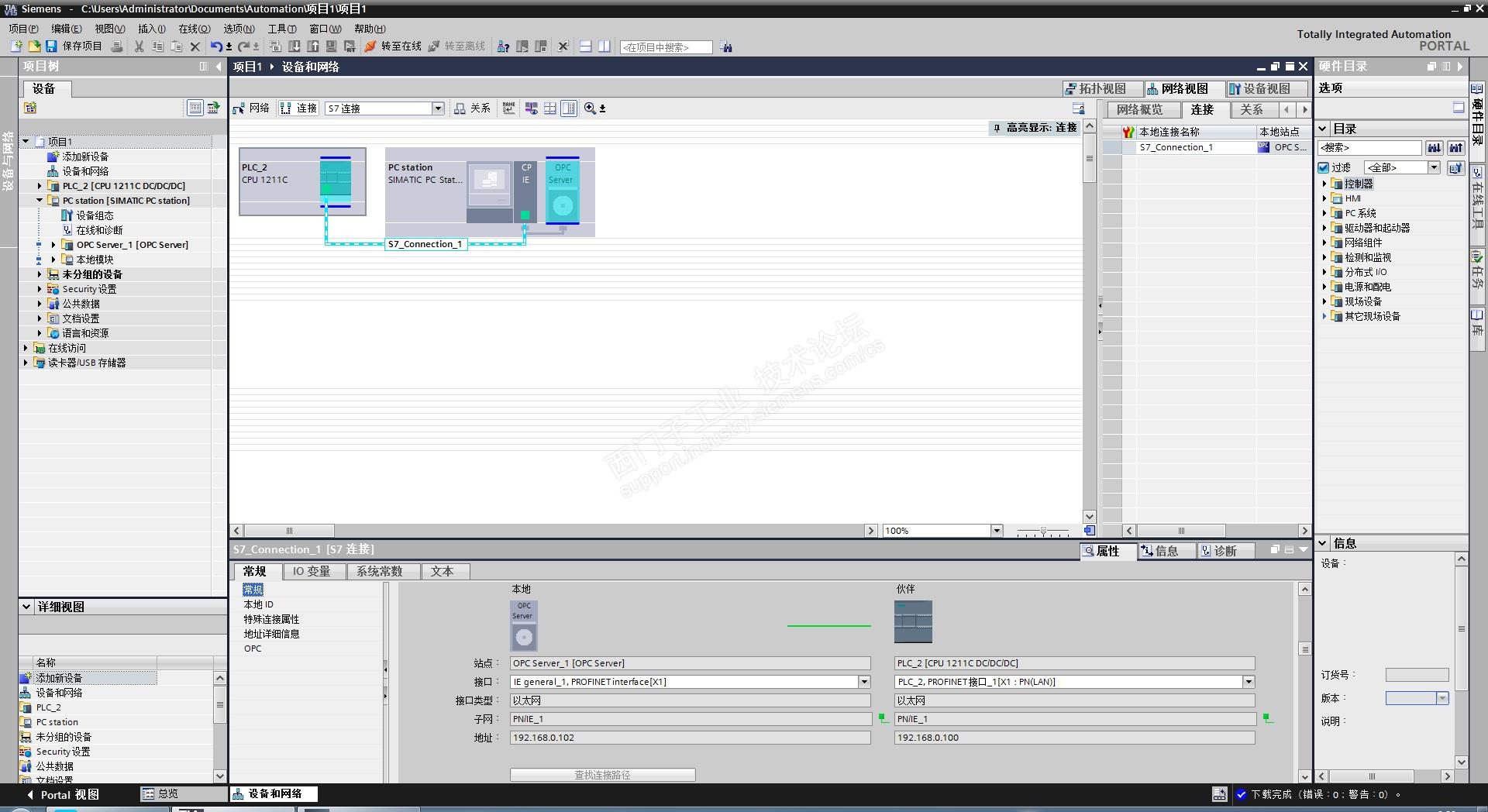
Task: Click the print icon in the main toolbar
Action: click(117, 46)
